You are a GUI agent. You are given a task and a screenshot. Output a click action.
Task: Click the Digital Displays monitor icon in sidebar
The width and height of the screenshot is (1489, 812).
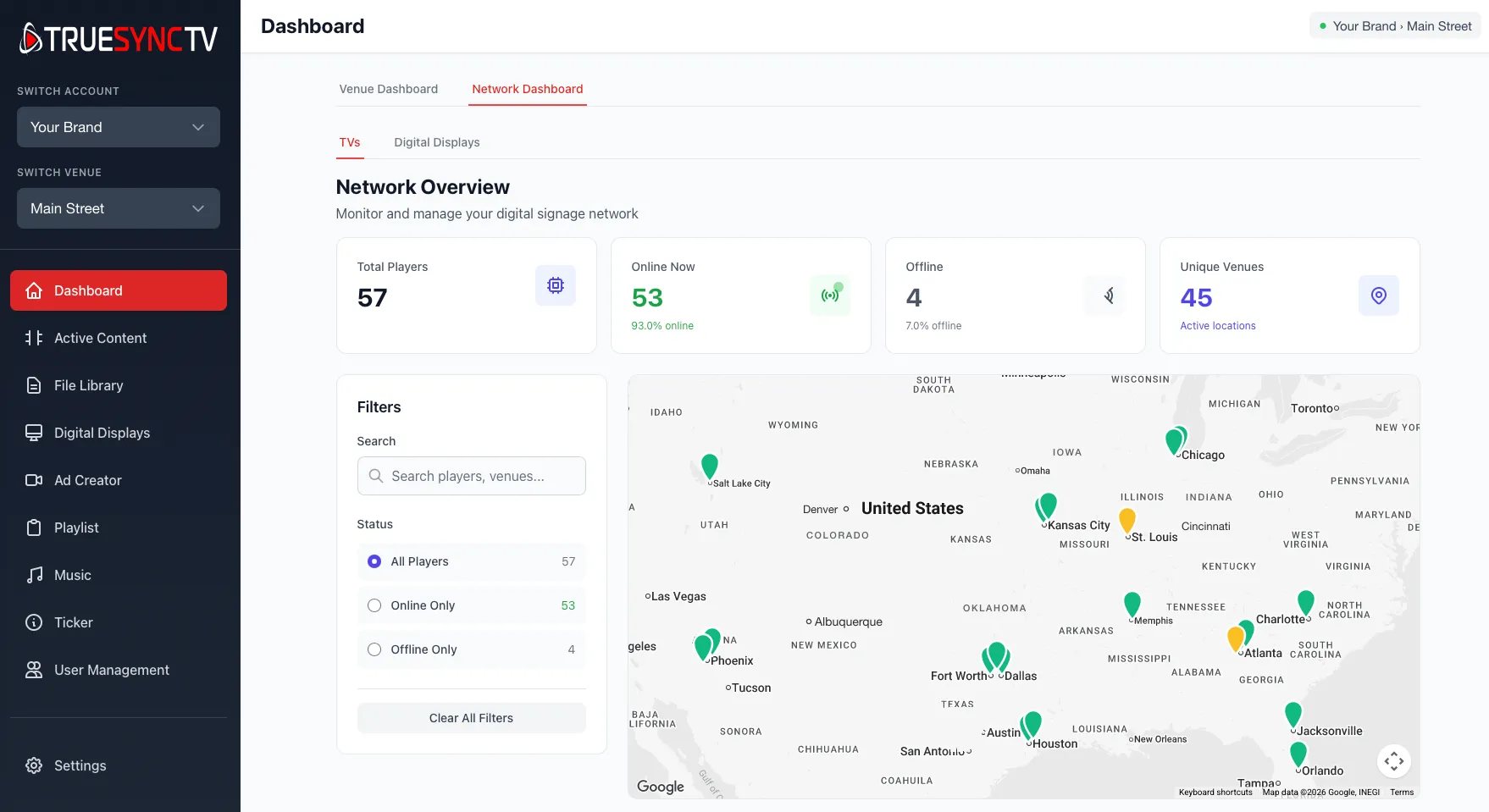pos(34,433)
